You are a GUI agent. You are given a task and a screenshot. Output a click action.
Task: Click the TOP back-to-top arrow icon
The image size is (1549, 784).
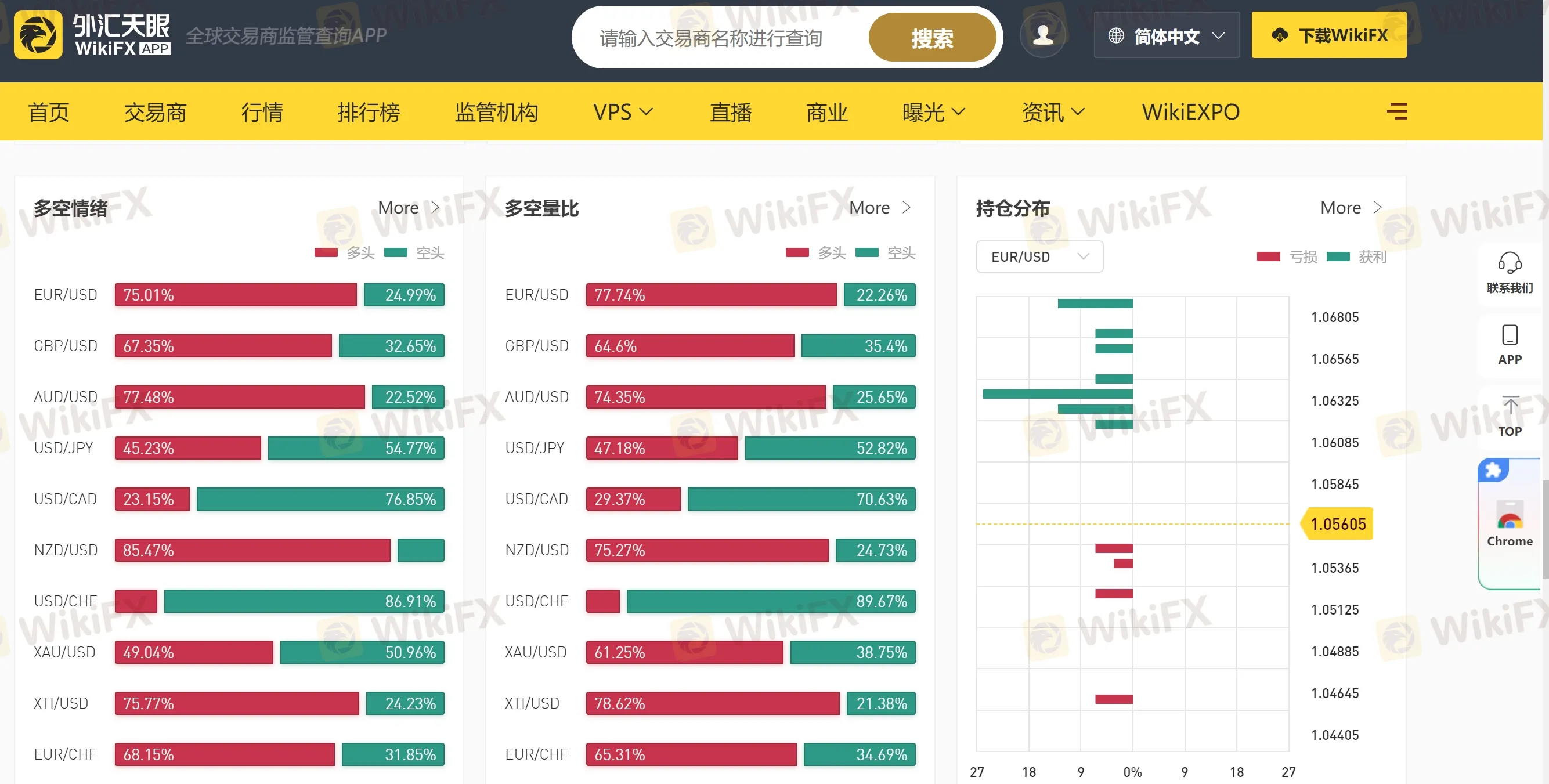click(1510, 406)
